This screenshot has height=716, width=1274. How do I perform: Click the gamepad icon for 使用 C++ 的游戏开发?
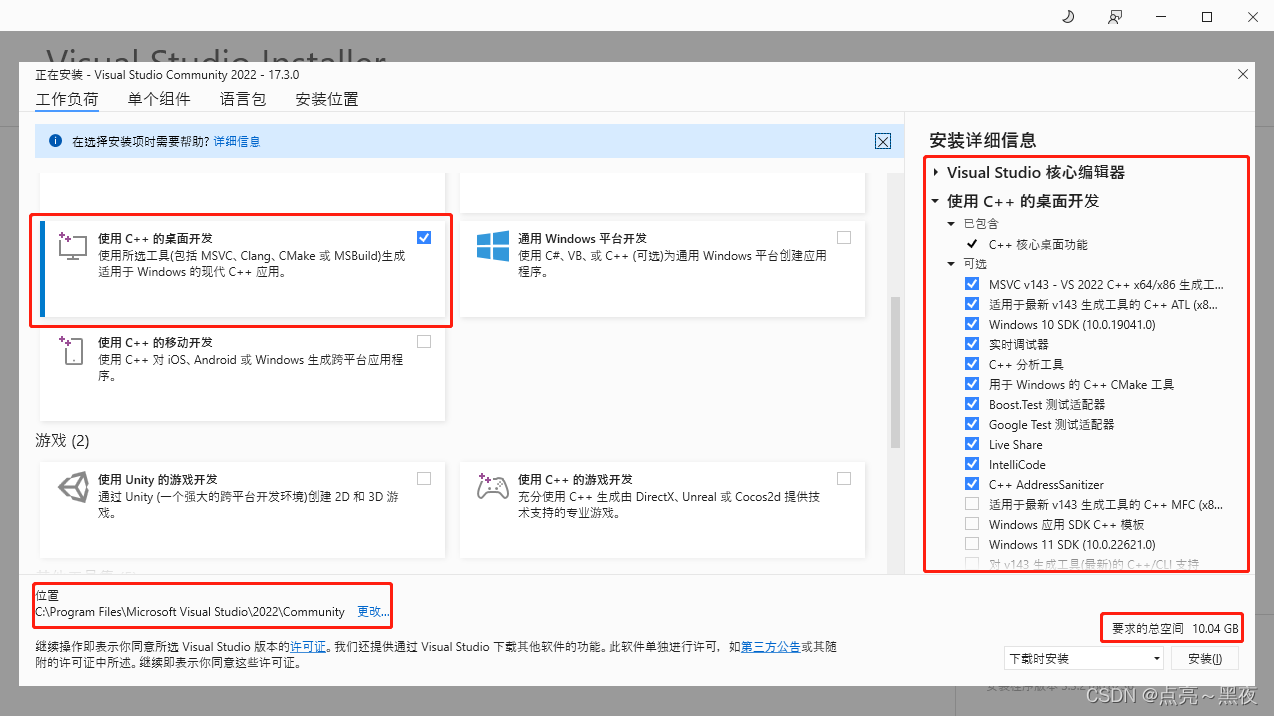(x=493, y=487)
